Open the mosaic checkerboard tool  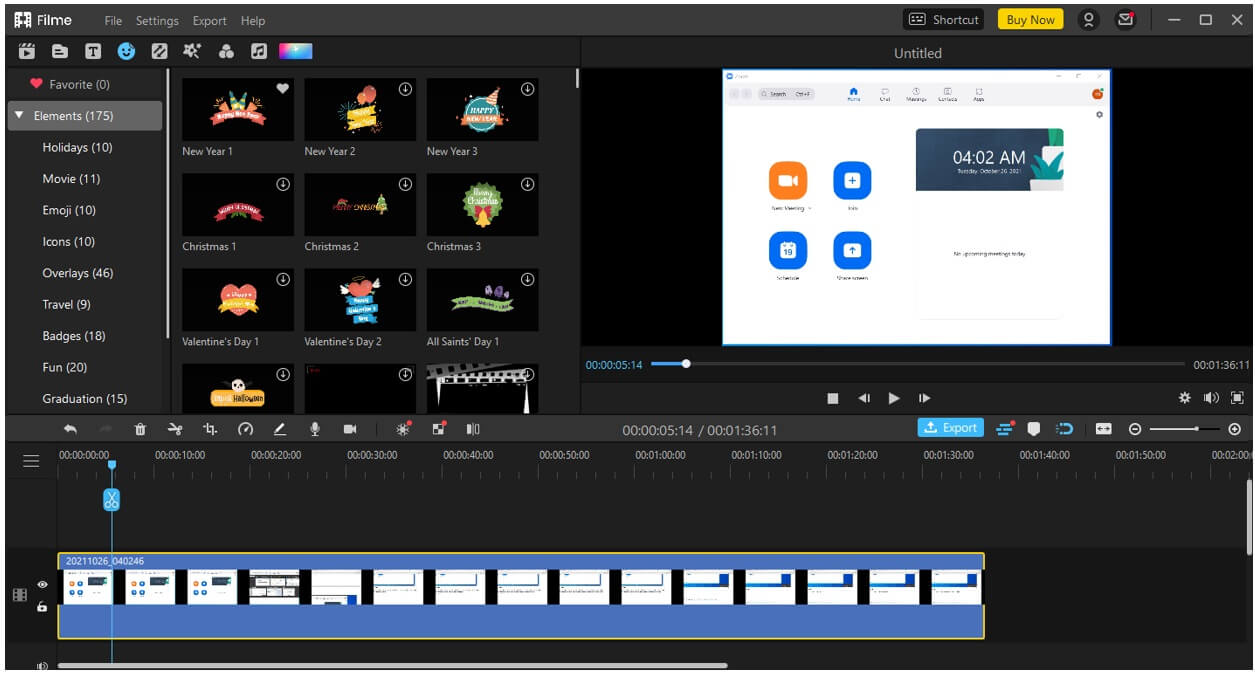[x=439, y=429]
